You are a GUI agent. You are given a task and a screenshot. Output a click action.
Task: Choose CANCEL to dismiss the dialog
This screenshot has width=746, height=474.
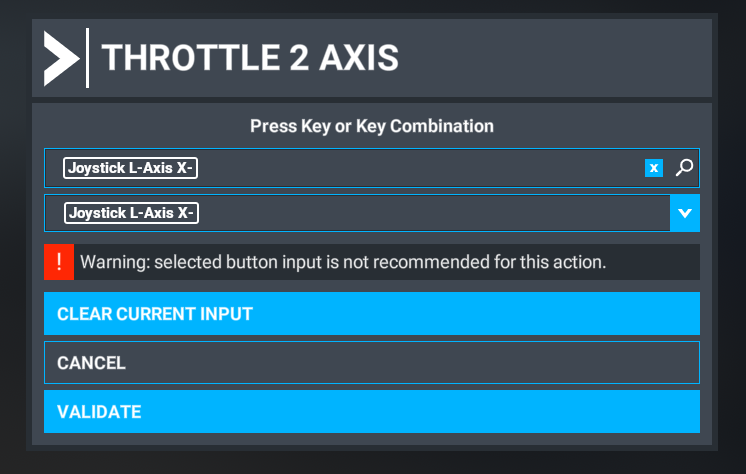[x=372, y=363]
